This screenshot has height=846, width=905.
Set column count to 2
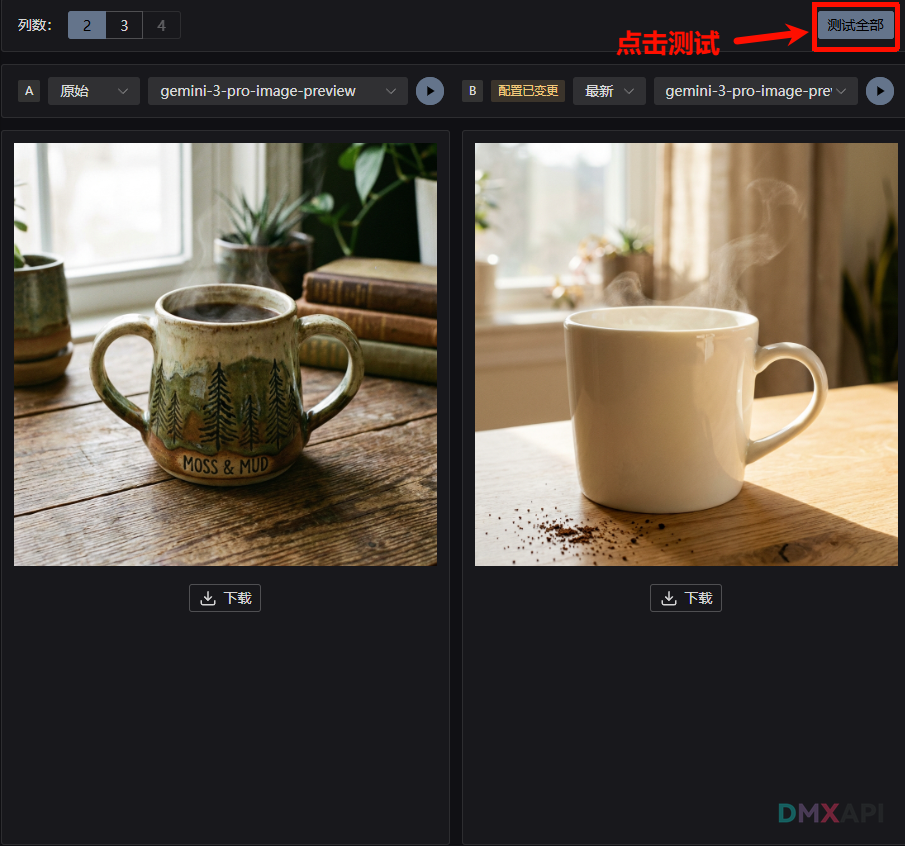(x=87, y=25)
